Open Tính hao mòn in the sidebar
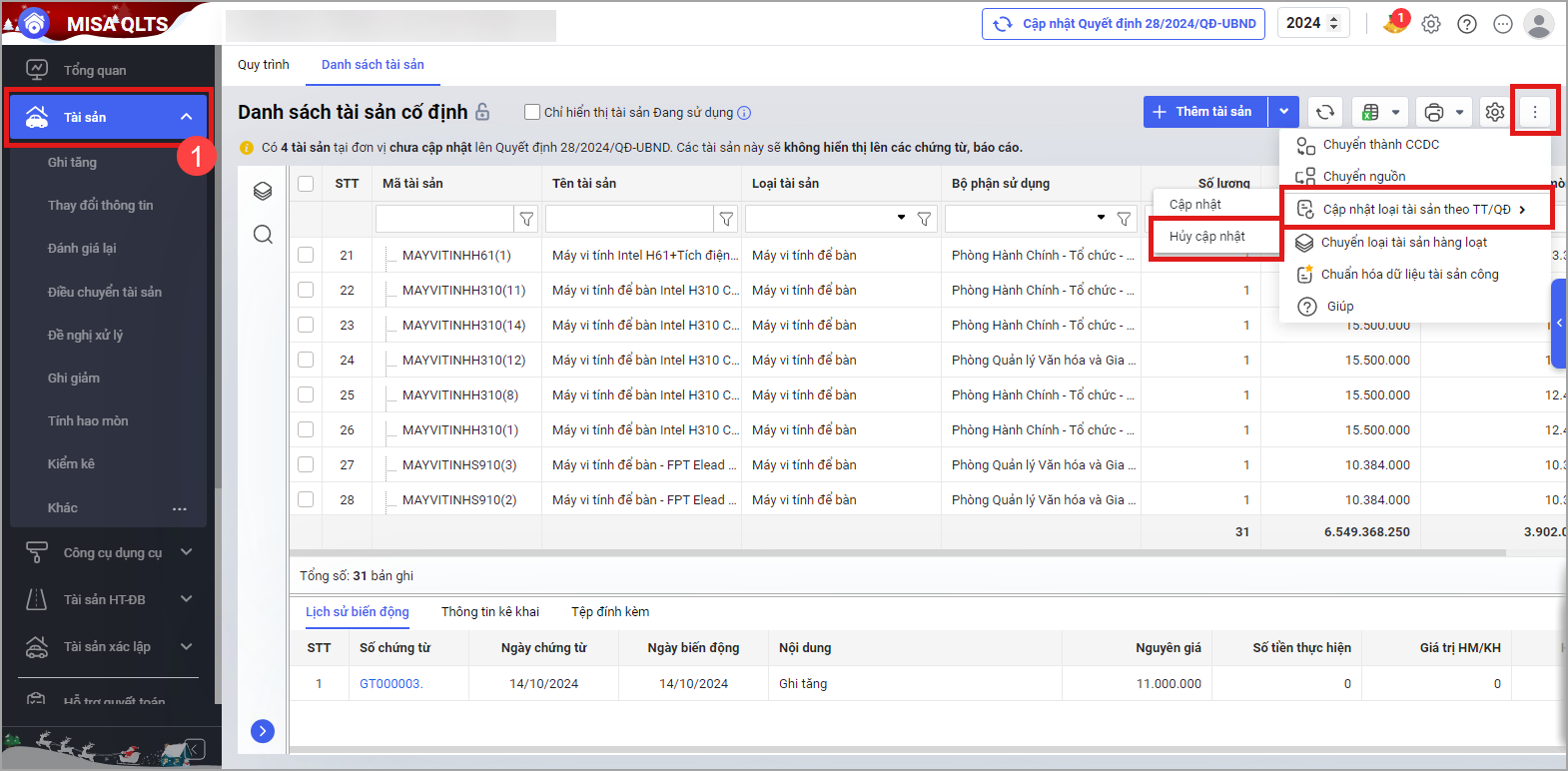The height and width of the screenshot is (771, 1568). [x=88, y=421]
